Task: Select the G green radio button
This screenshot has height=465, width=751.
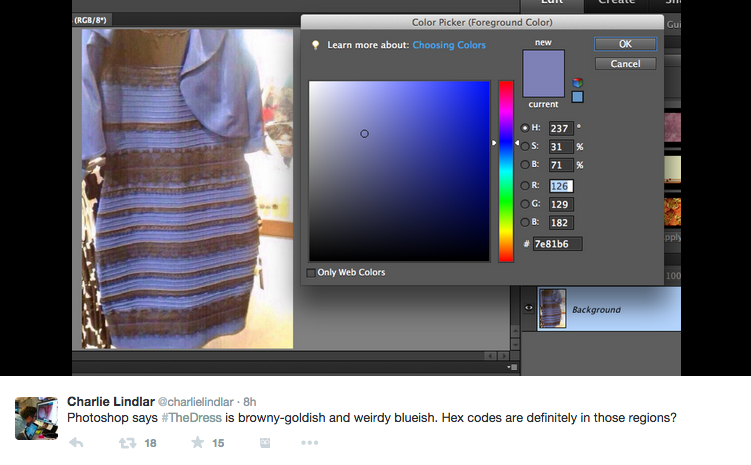Action: 525,204
